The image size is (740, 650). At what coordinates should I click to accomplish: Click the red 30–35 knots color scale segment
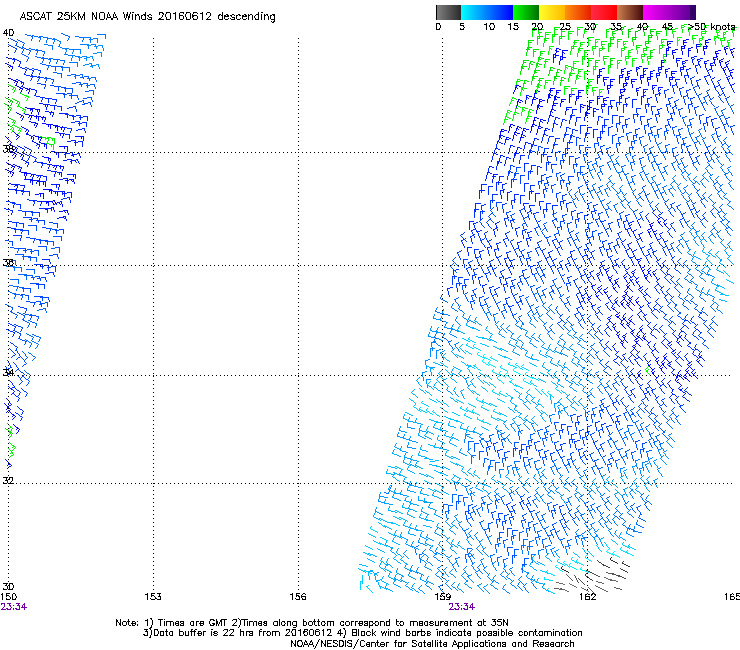pyautogui.click(x=604, y=12)
